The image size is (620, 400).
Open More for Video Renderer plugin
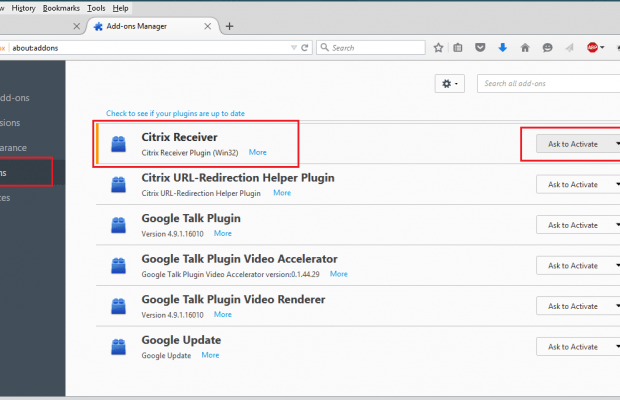(223, 314)
